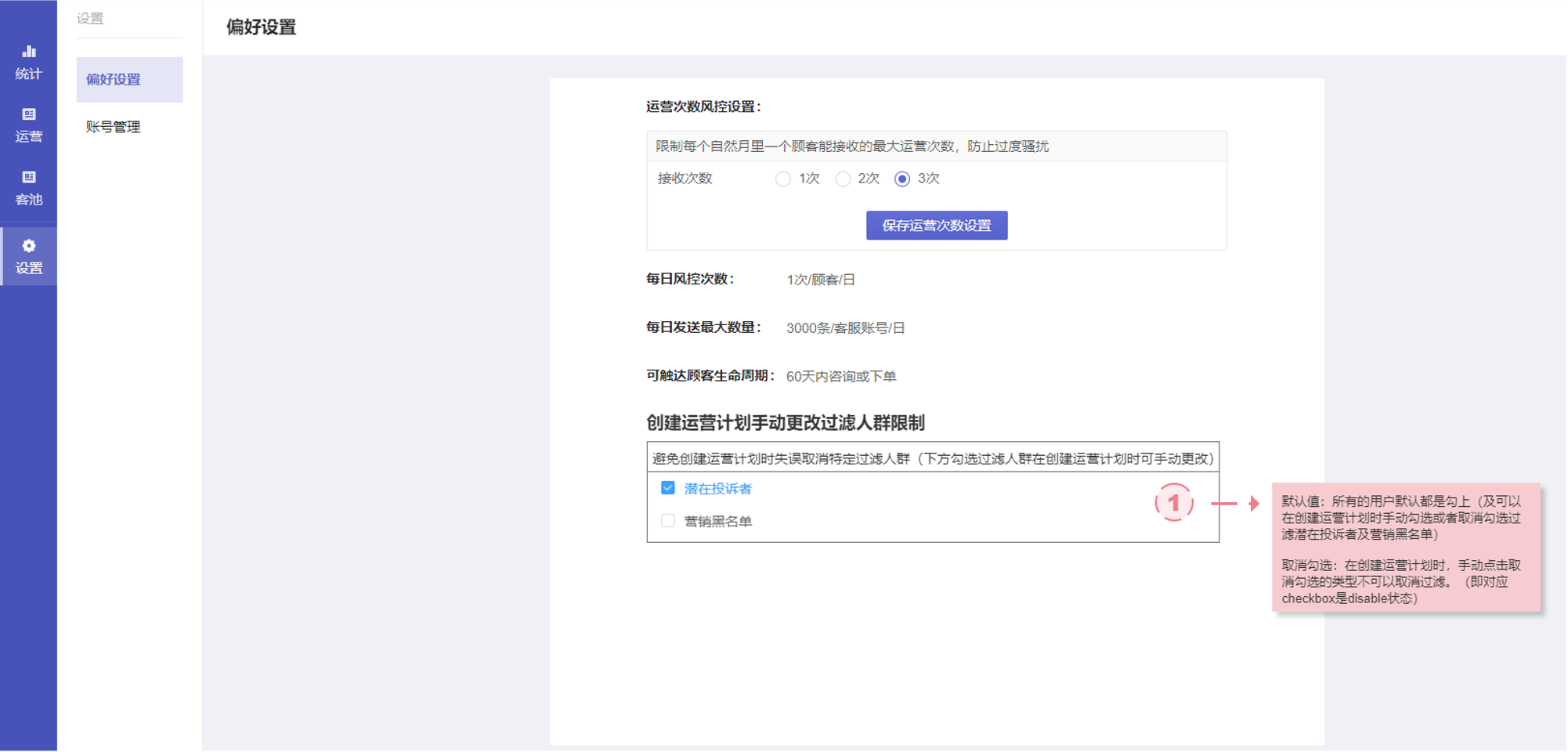Click the 运营次数风控设置 heading
Screen dimensions: 1568x752
point(703,107)
